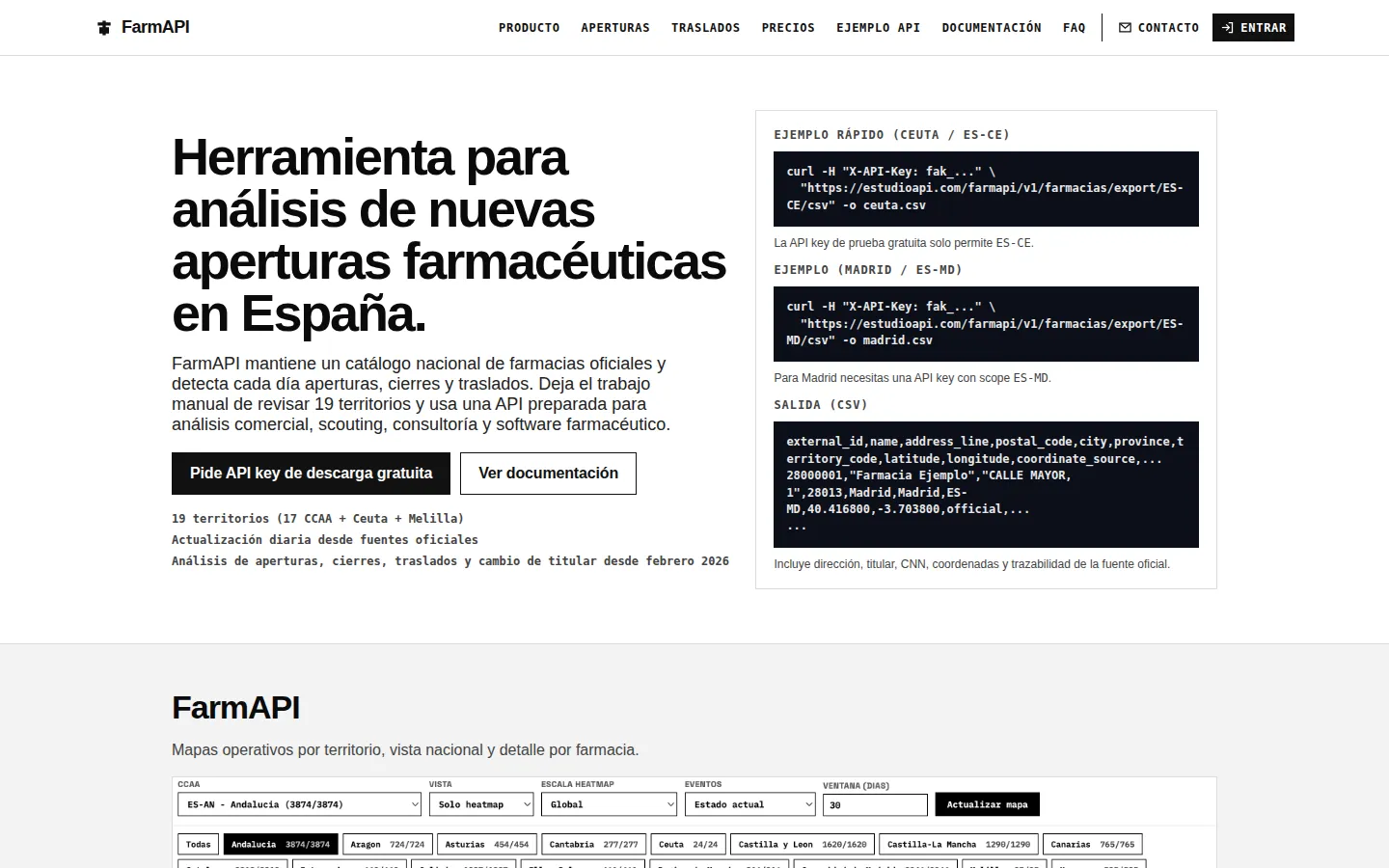Navigate to Precios
The width and height of the screenshot is (1389, 868).
tap(788, 28)
